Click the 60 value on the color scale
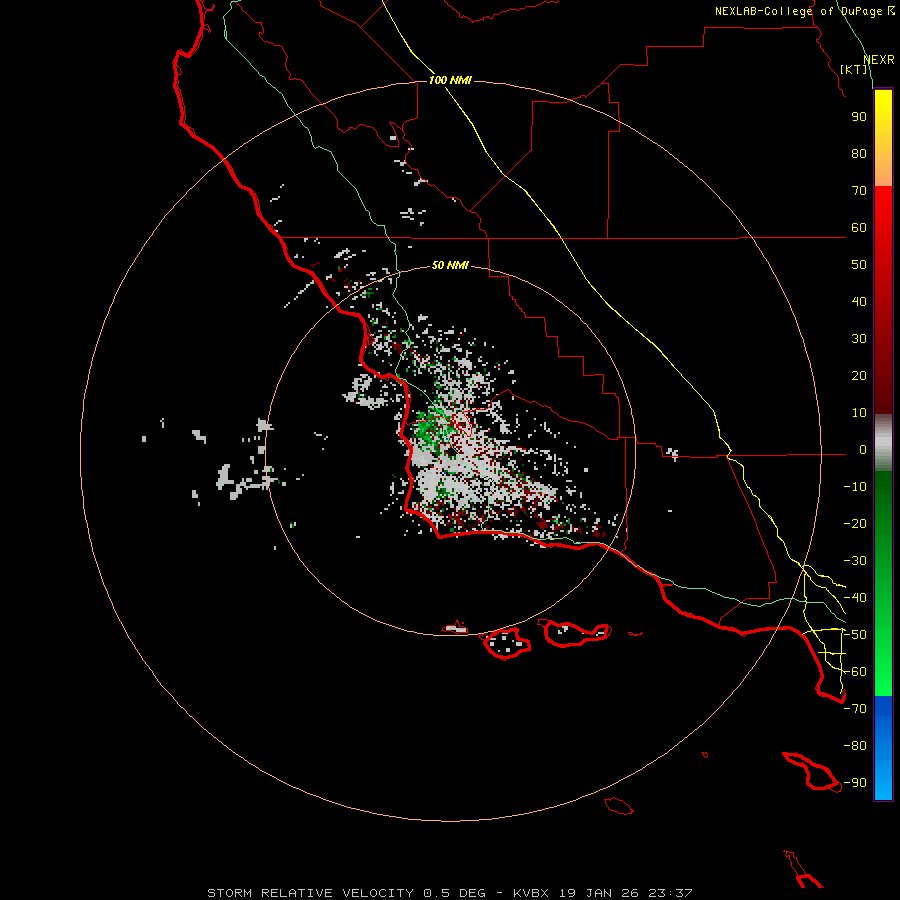 pos(859,227)
